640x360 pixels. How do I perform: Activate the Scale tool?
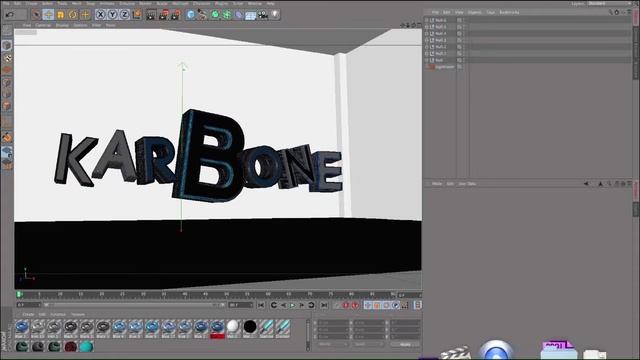point(60,15)
